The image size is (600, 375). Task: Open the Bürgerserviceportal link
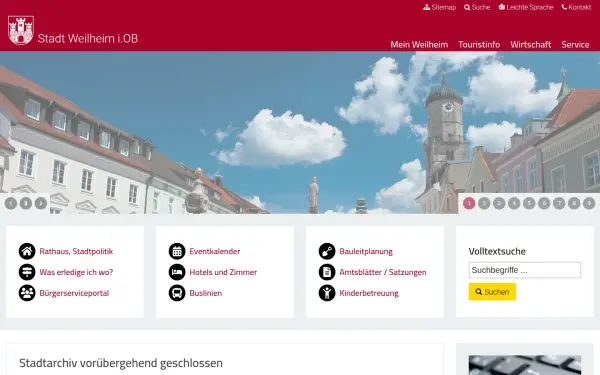(74, 293)
